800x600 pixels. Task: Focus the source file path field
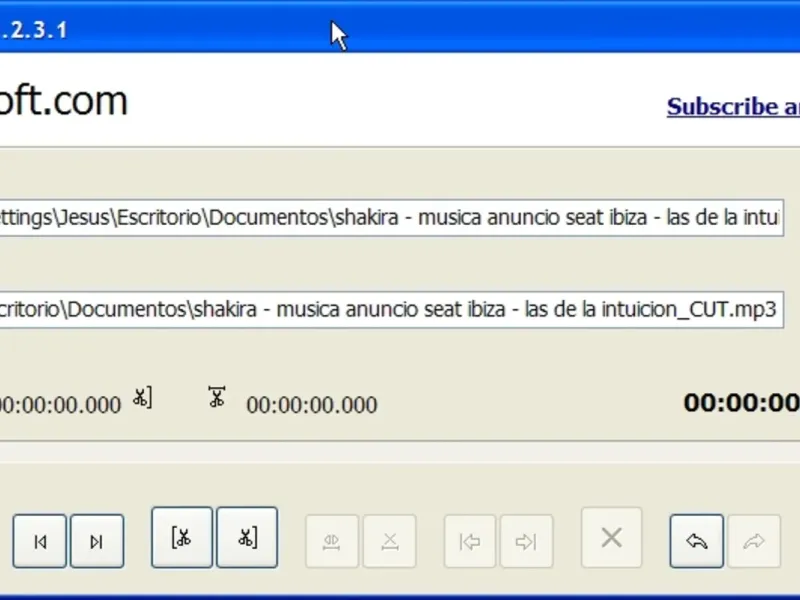tap(391, 218)
